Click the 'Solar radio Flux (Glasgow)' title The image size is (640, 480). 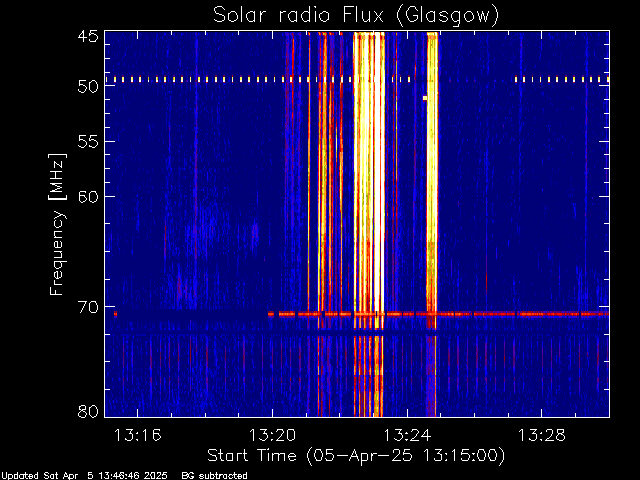click(356, 15)
